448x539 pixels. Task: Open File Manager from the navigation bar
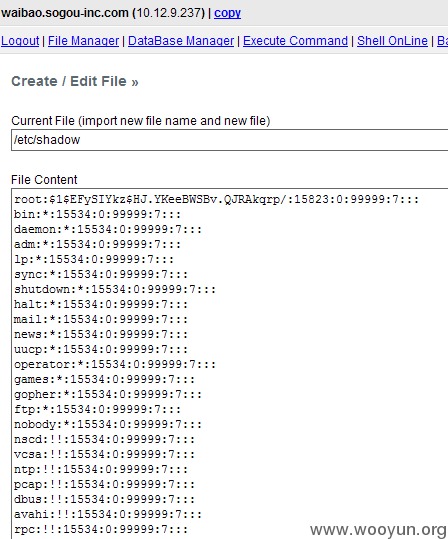(x=84, y=41)
